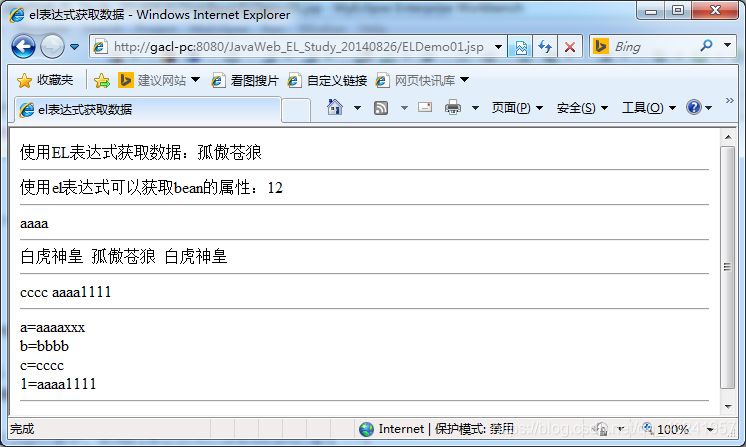Expand the feeds dropdown arrow
Screen dimensions: 746x447
point(404,108)
